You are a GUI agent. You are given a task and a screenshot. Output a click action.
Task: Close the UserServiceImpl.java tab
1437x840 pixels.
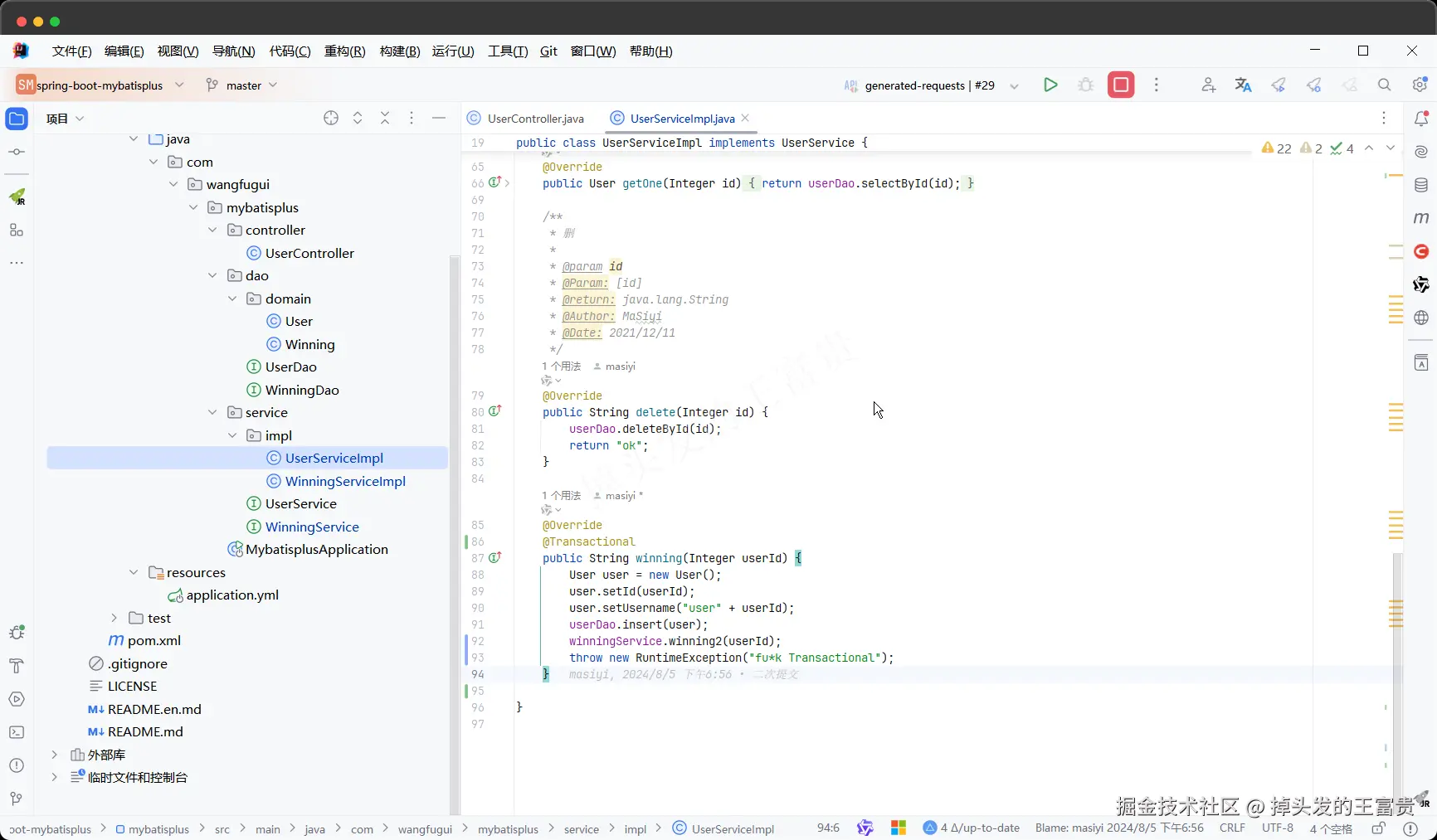click(745, 118)
